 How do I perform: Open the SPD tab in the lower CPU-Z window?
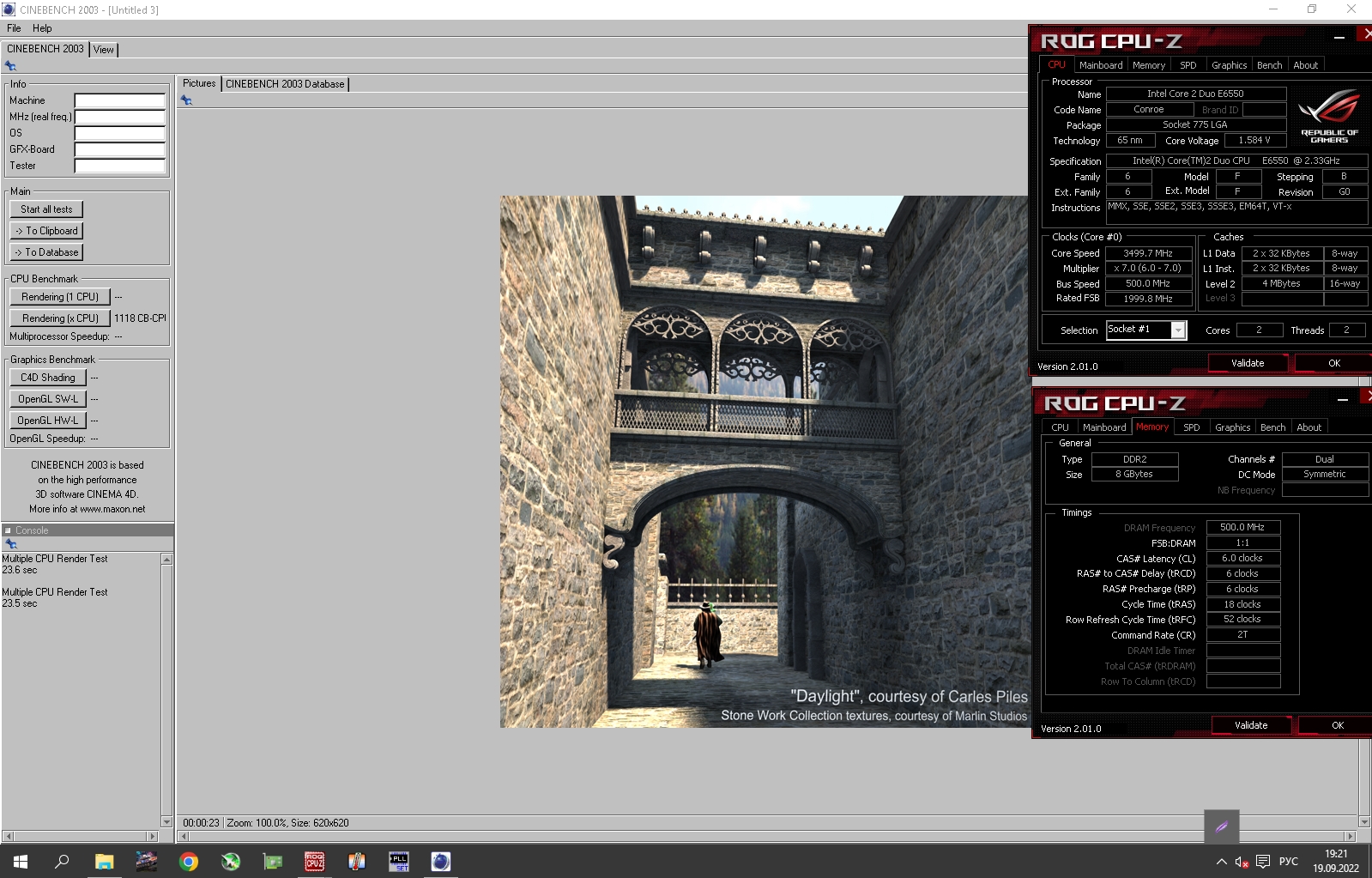point(1192,427)
